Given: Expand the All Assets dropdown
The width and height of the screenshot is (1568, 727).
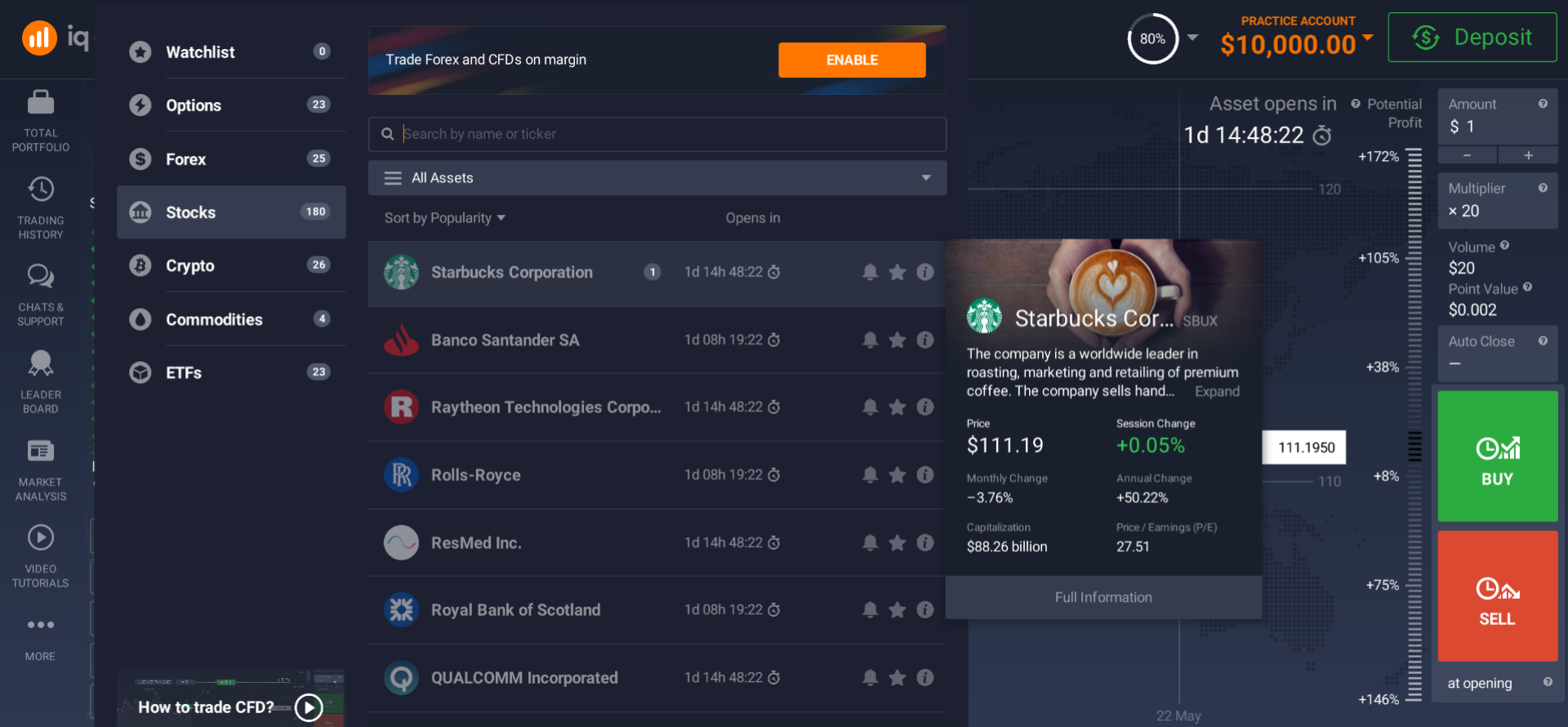Looking at the screenshot, I should 657,178.
